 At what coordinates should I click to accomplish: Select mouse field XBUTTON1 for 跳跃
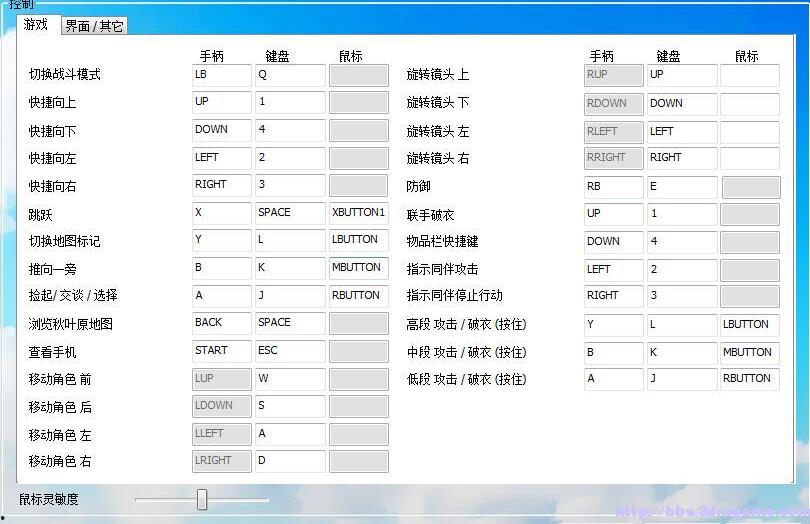coord(359,213)
